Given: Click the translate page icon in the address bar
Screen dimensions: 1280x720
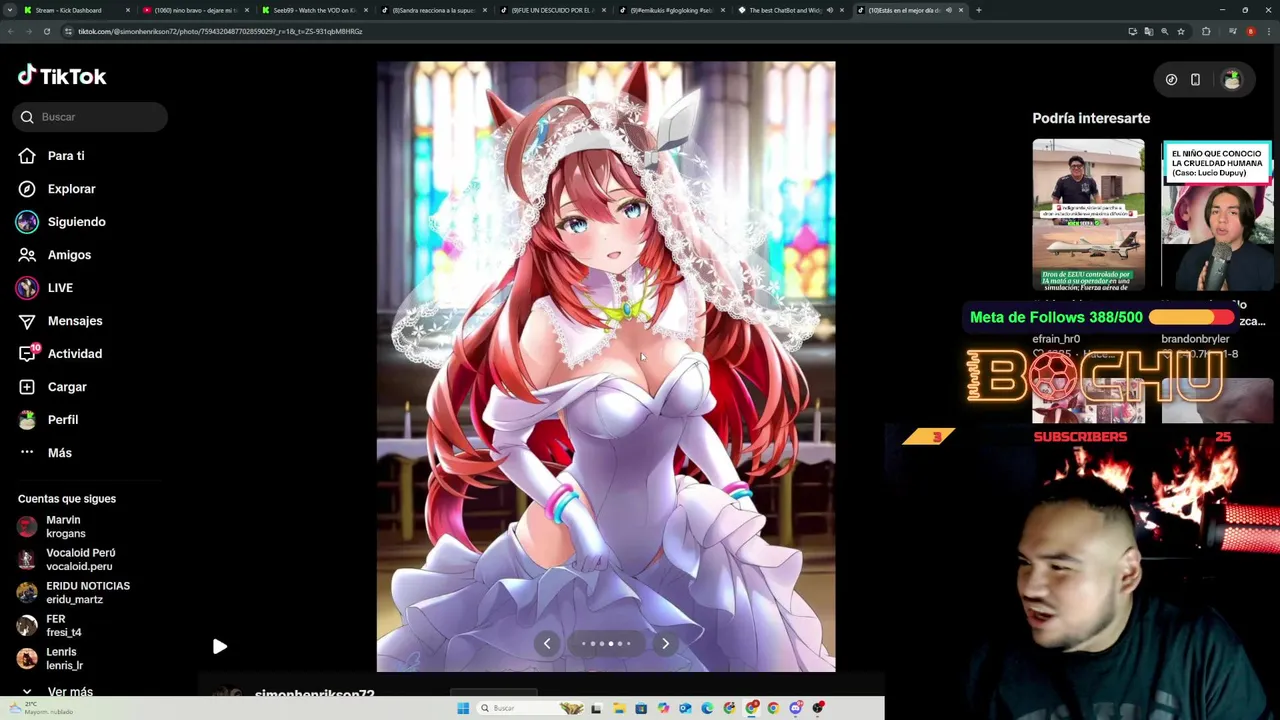Looking at the screenshot, I should [1149, 31].
